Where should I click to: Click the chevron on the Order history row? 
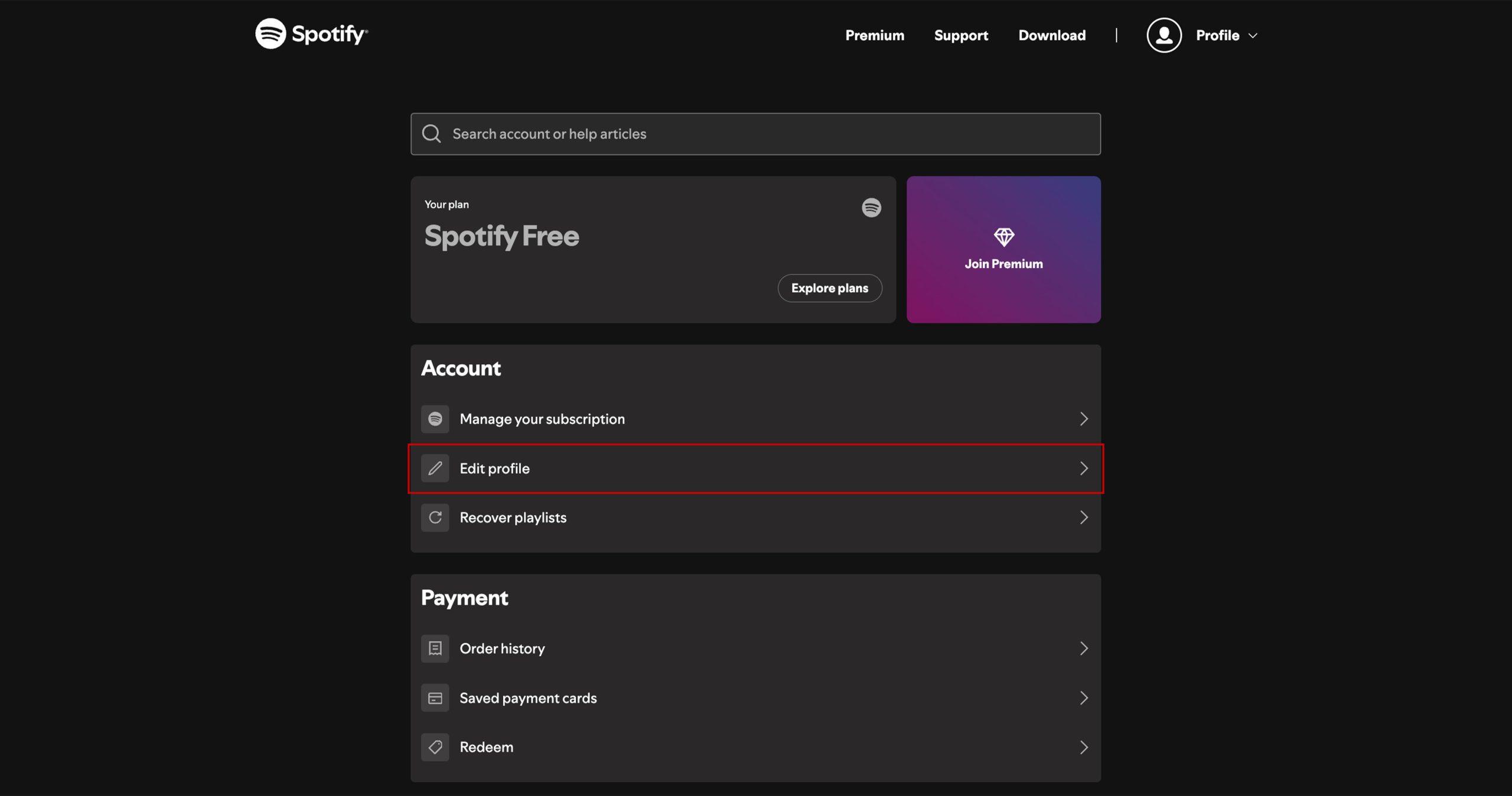[1084, 648]
